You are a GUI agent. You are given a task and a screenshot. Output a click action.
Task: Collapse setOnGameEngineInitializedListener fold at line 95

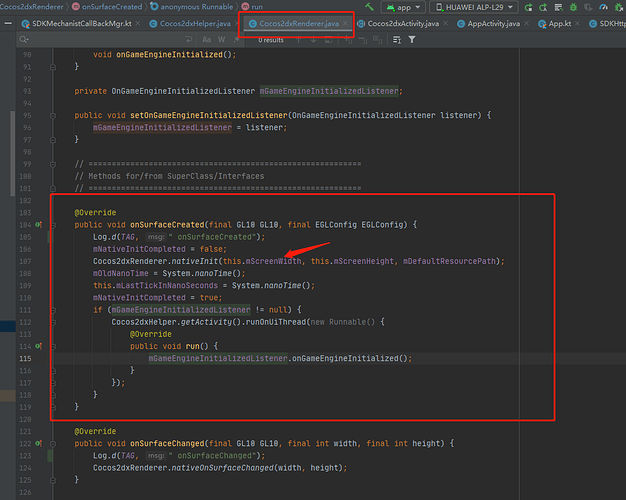[53, 115]
